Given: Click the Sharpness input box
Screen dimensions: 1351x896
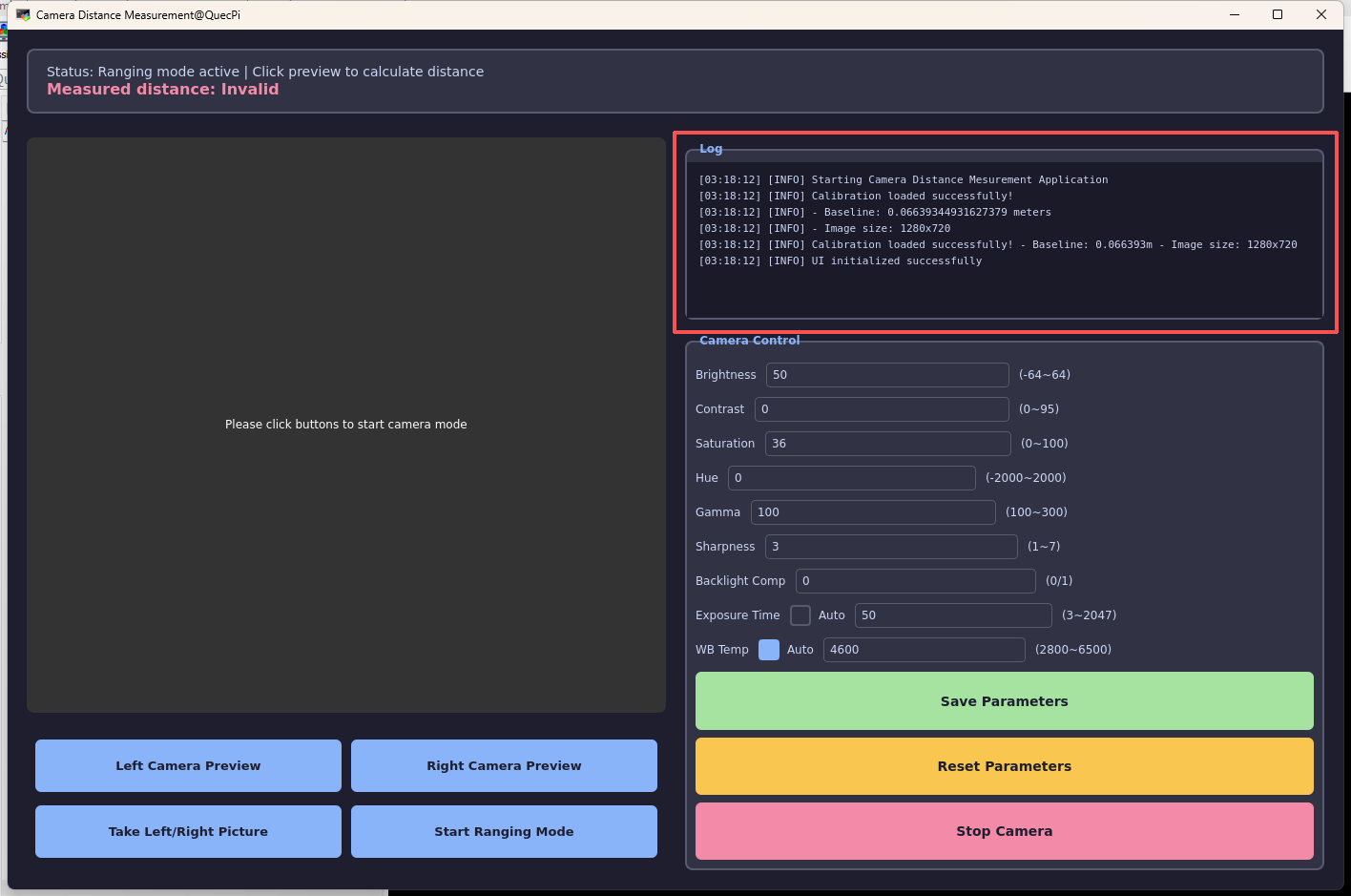Looking at the screenshot, I should [x=890, y=547].
